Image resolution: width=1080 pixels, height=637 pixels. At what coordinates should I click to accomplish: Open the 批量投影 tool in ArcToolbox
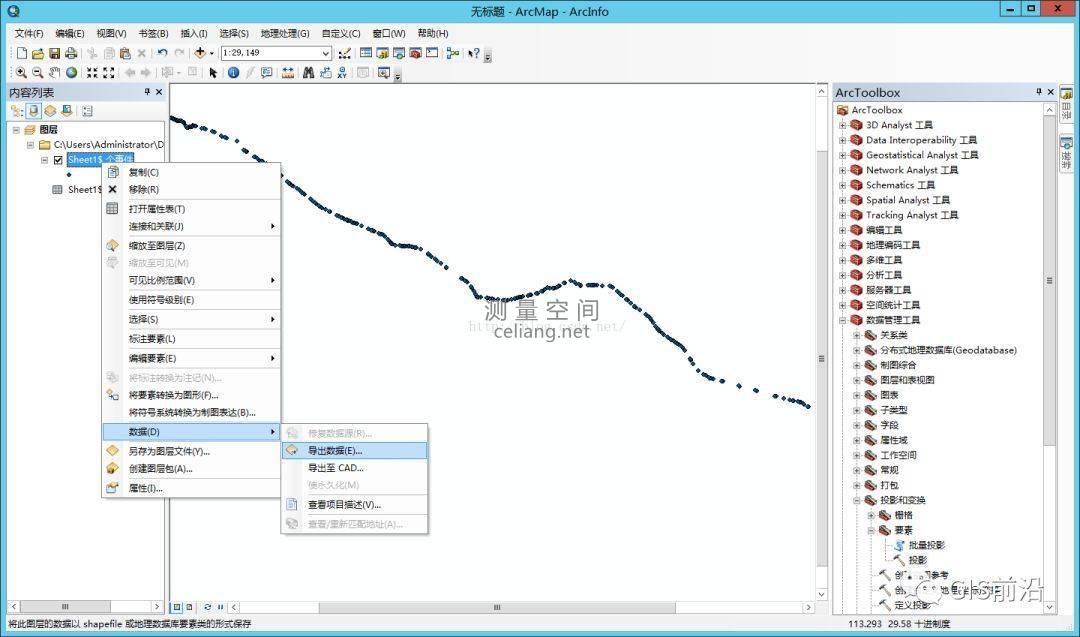pos(926,545)
